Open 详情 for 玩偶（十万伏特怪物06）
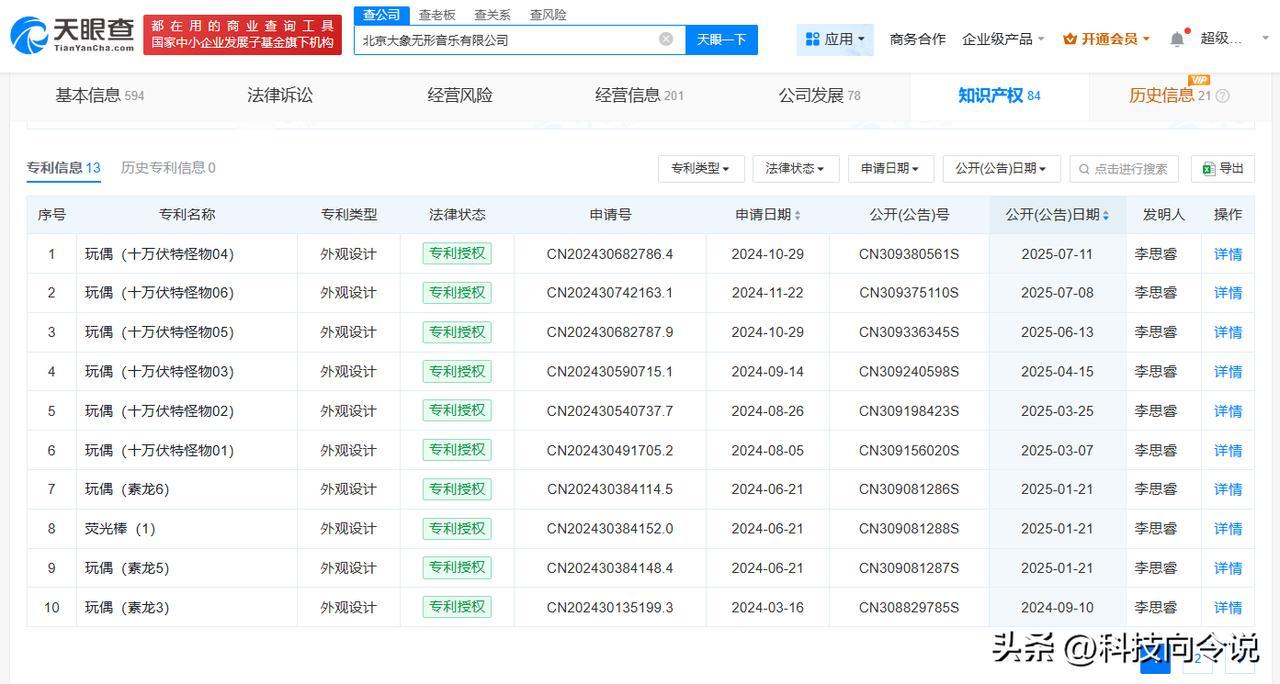The image size is (1280, 684). pyautogui.click(x=1228, y=293)
